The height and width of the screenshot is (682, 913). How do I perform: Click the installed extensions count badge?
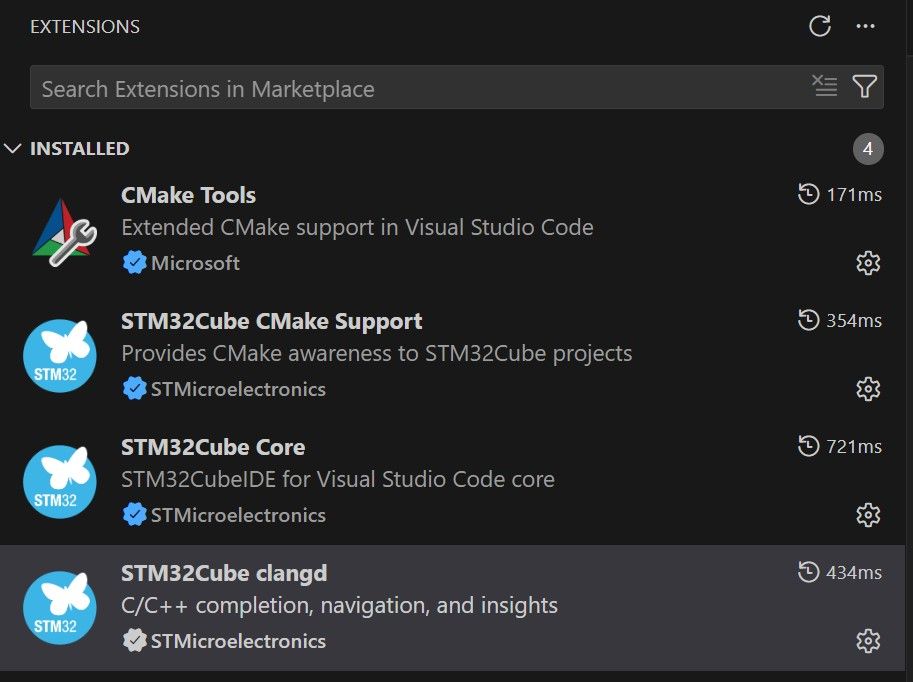868,150
